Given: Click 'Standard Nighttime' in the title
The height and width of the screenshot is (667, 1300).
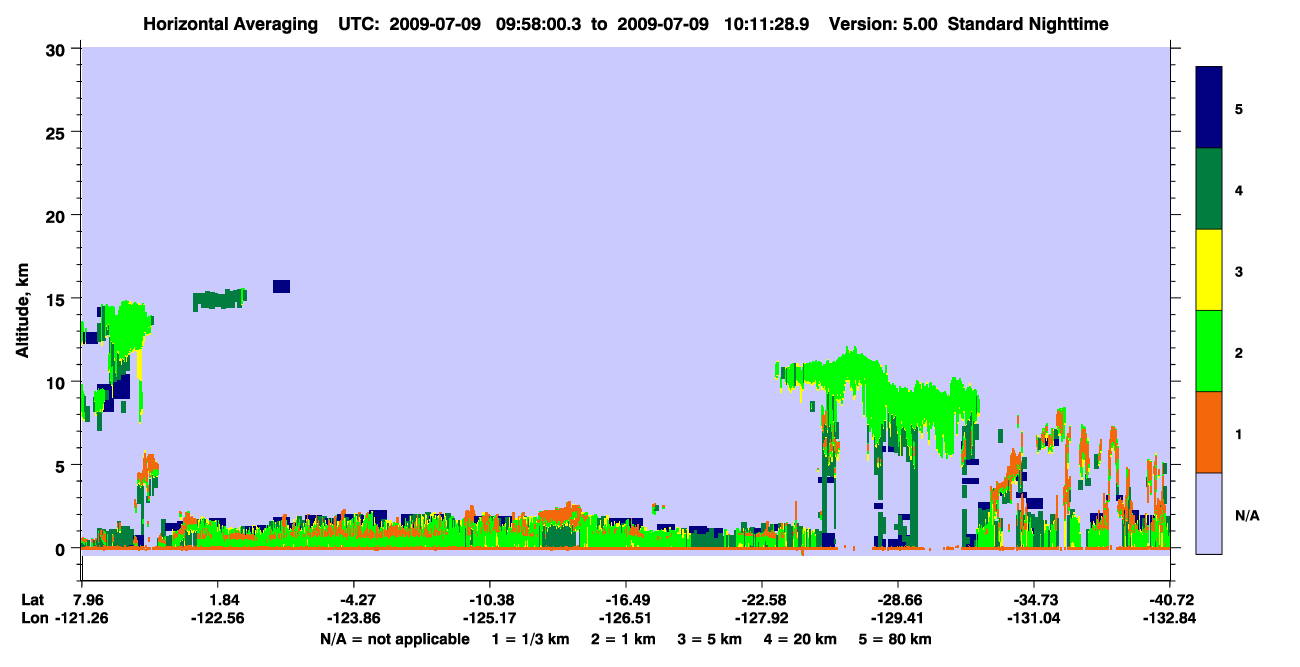Looking at the screenshot, I should (1029, 23).
